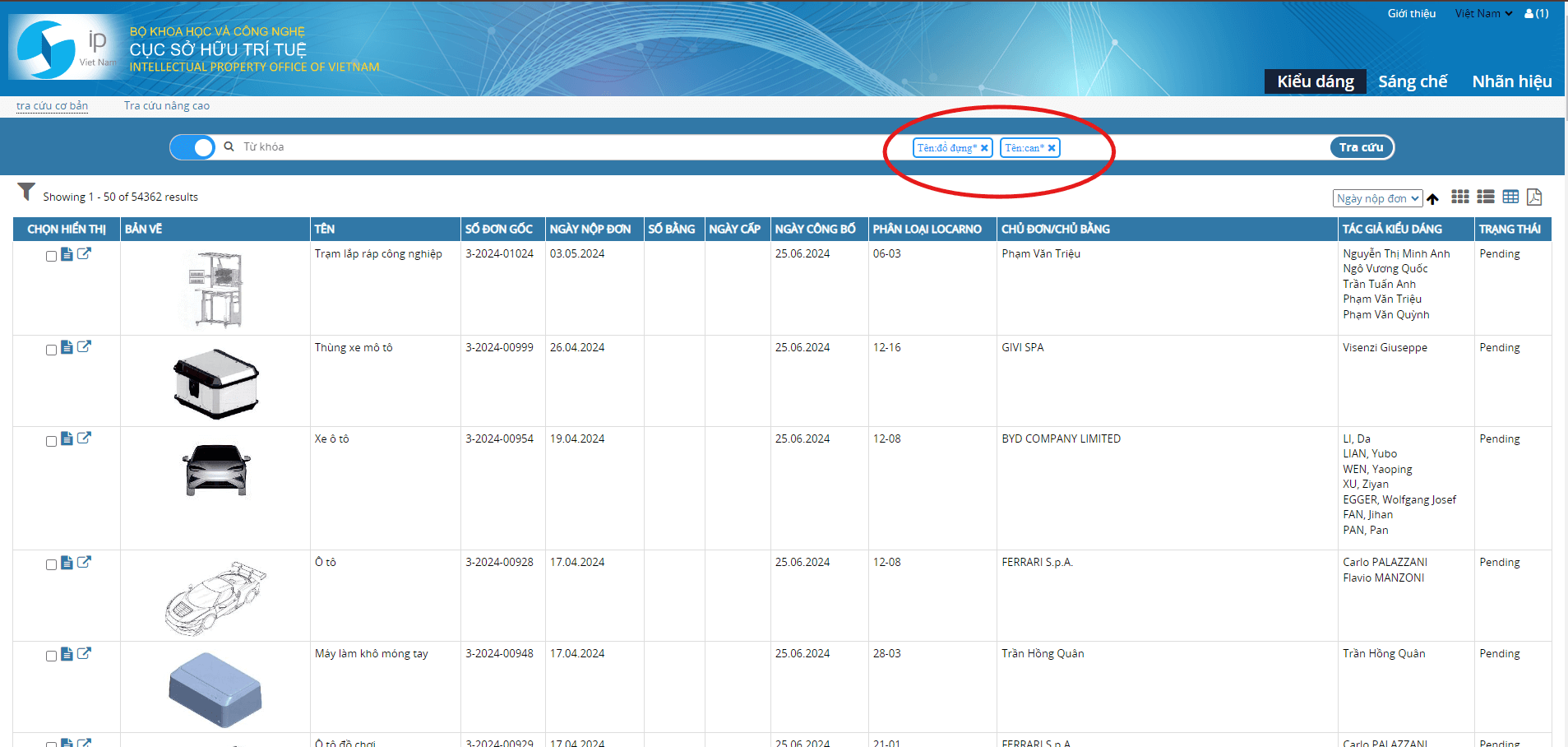Screen dimensions: 1568x747
Task: Toggle the blue search mode switch
Action: click(192, 147)
